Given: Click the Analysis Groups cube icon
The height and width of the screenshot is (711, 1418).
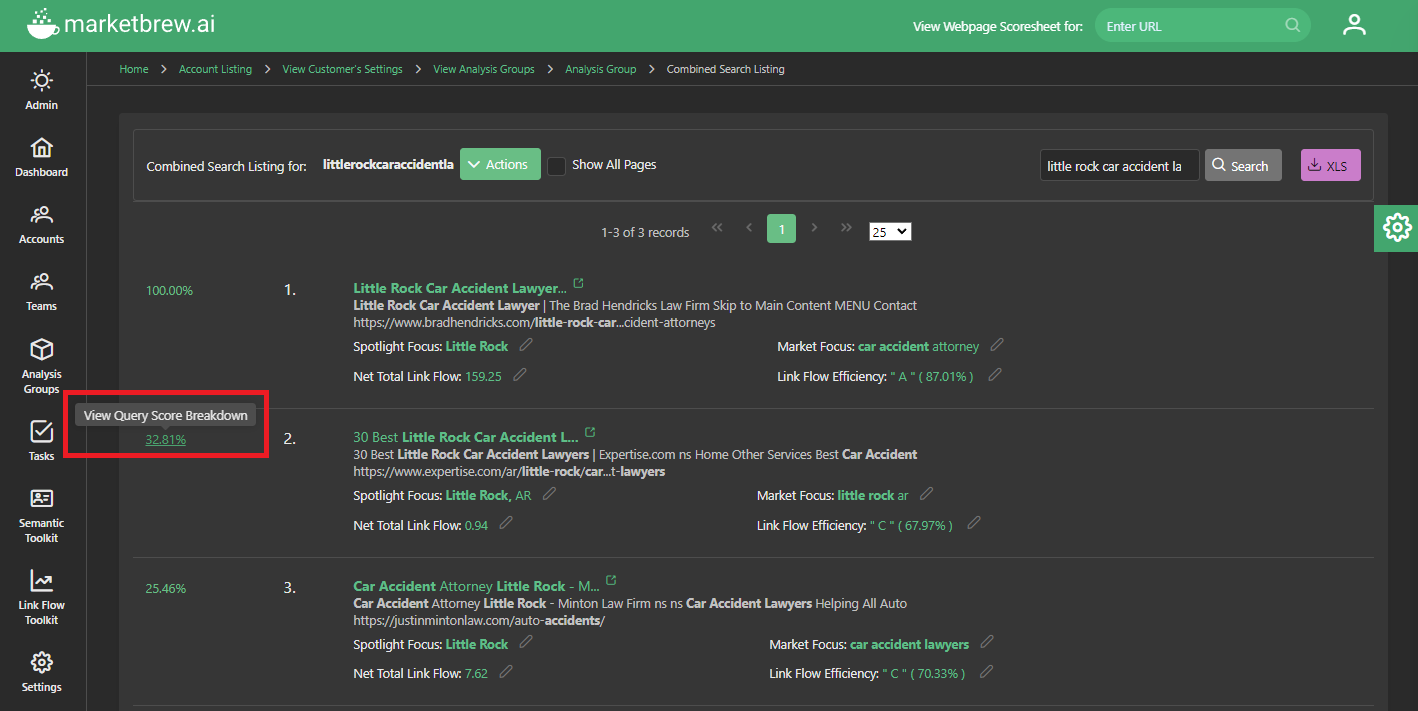Looking at the screenshot, I should pos(41,350).
